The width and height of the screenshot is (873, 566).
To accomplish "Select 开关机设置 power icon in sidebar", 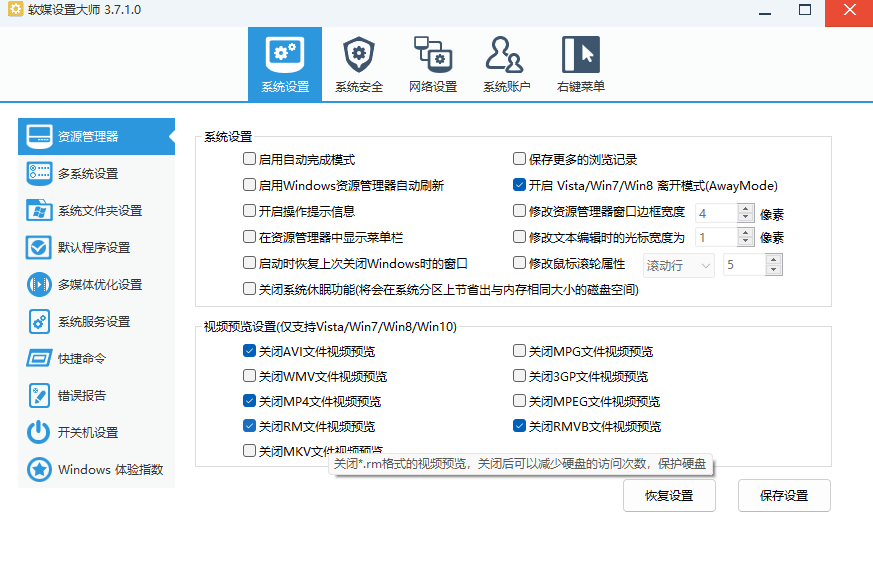I will (x=39, y=432).
